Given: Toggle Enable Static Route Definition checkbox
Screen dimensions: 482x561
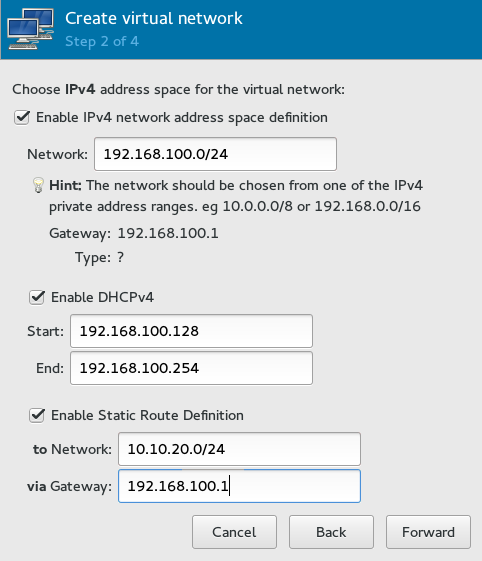Looking at the screenshot, I should pyautogui.click(x=37, y=415).
